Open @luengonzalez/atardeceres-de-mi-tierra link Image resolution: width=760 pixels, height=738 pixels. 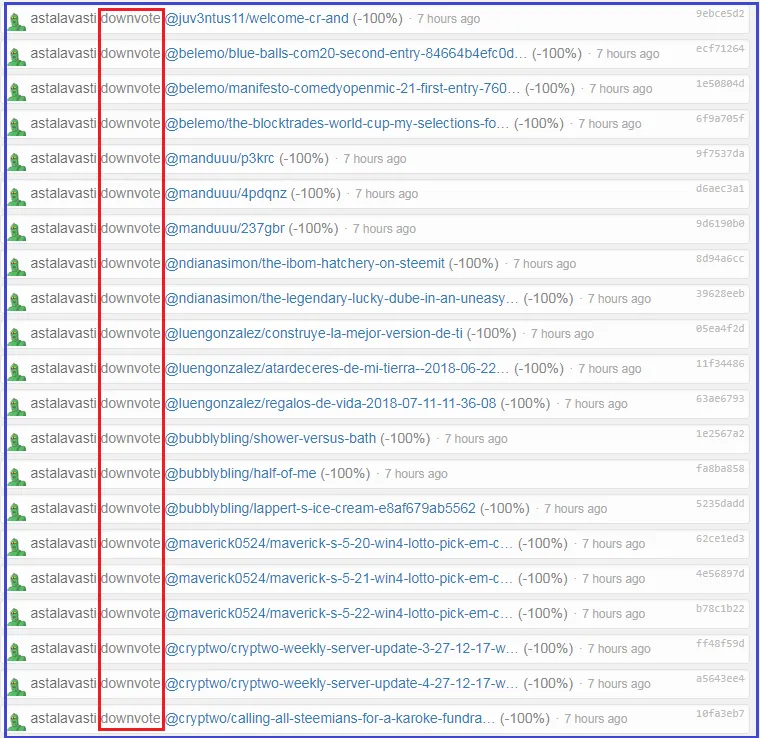[x=337, y=368]
